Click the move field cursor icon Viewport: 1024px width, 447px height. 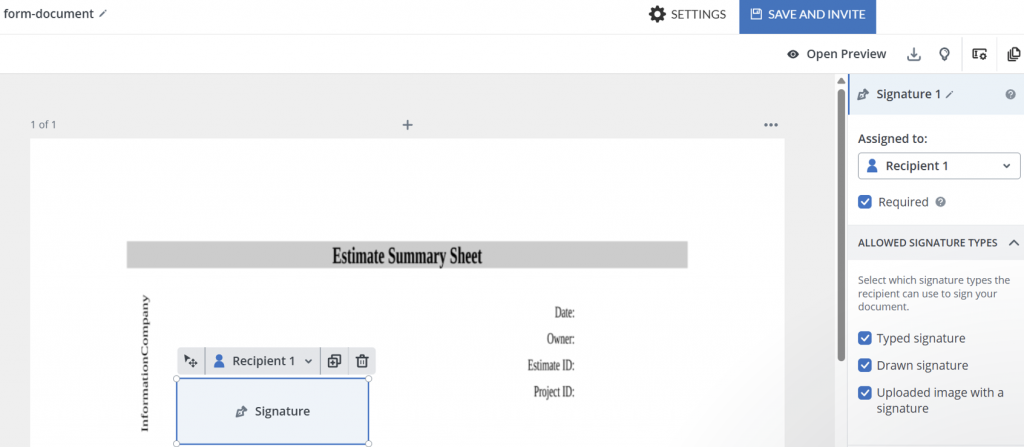191,361
